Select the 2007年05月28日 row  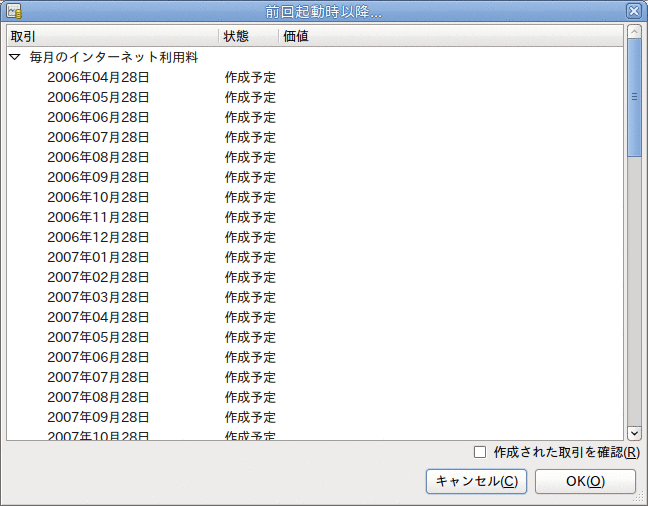point(315,337)
